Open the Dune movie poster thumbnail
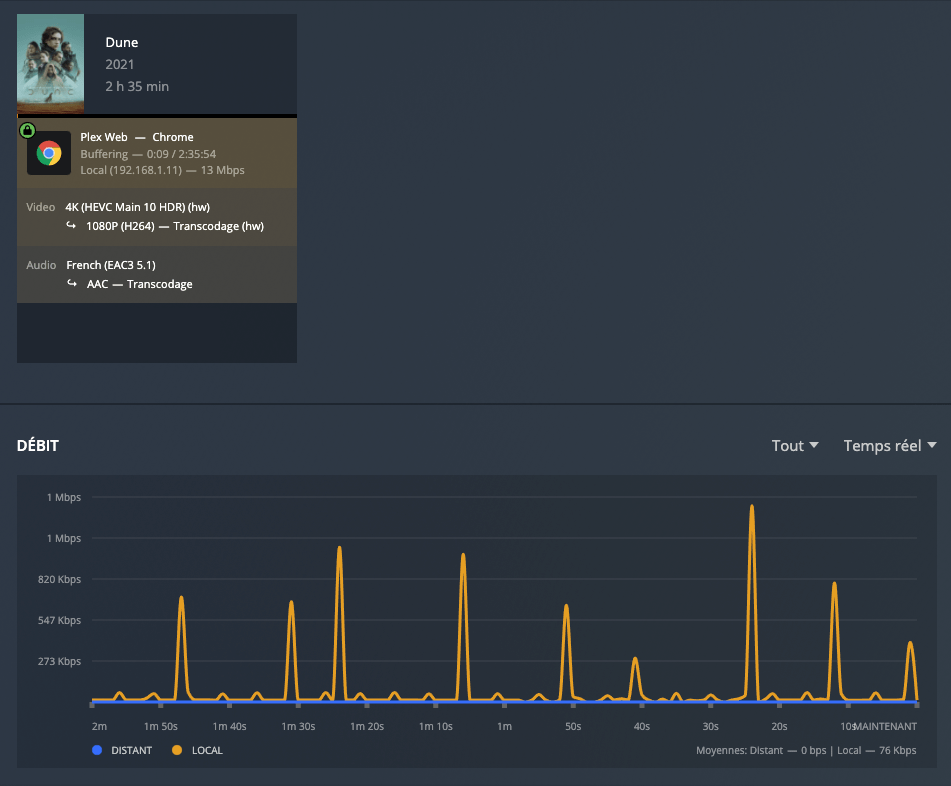The height and width of the screenshot is (786, 951). (50, 63)
